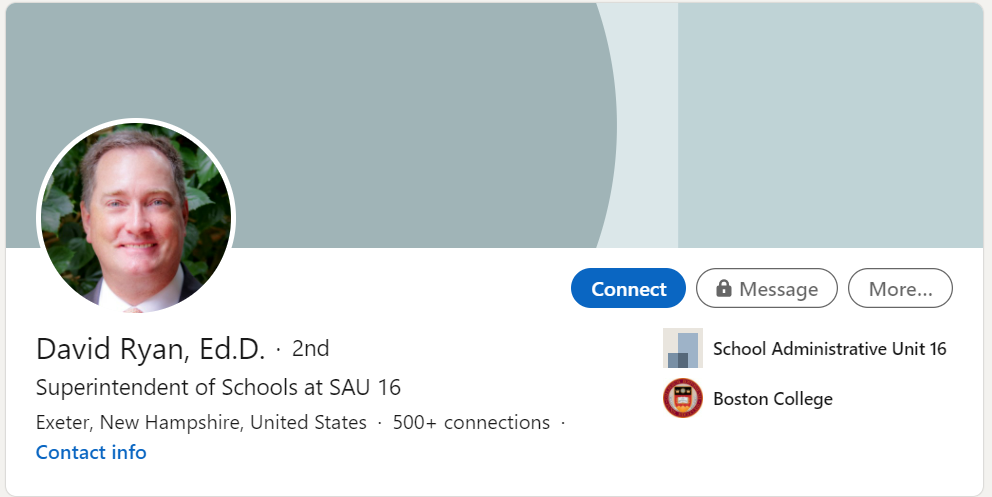Click the Ed.D. suffix after the name

tap(232, 348)
